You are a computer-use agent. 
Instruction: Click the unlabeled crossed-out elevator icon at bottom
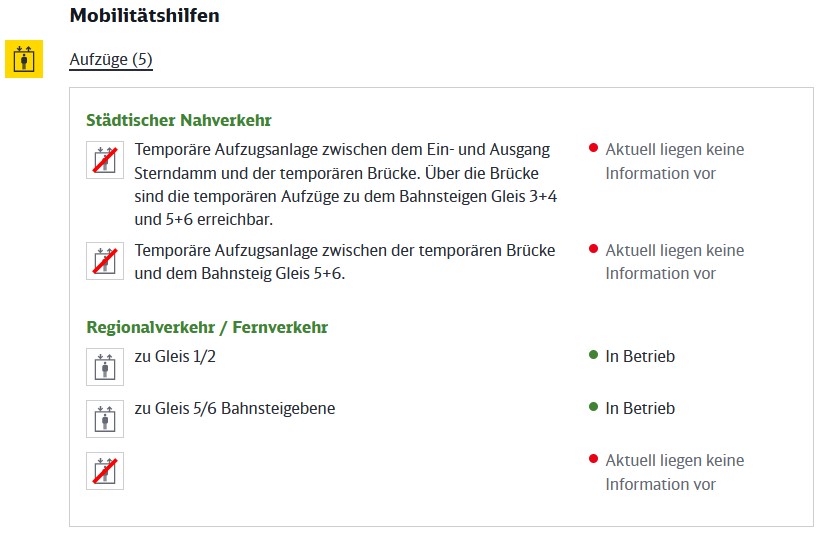pos(105,471)
